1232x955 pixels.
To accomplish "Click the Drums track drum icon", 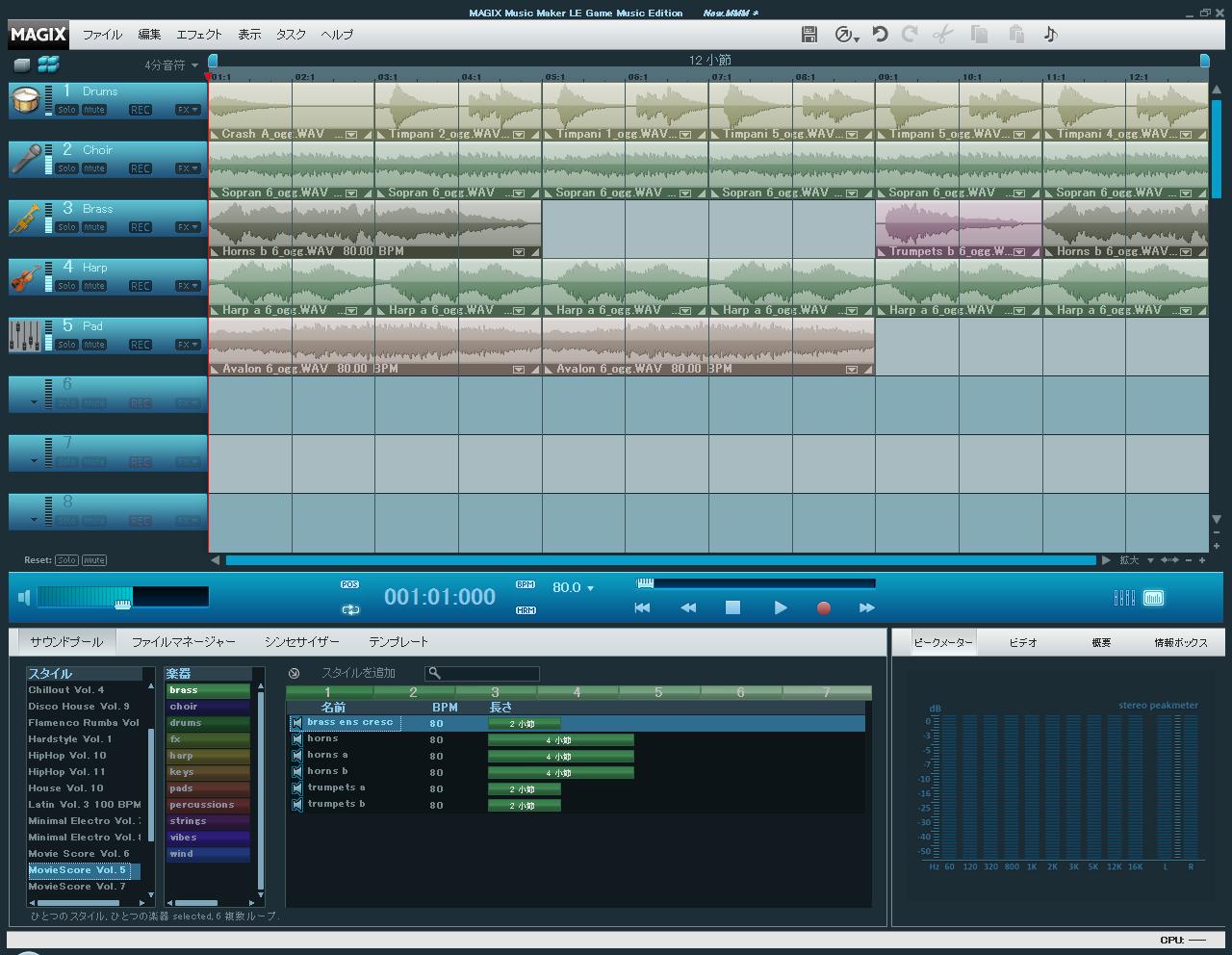I will tap(26, 100).
